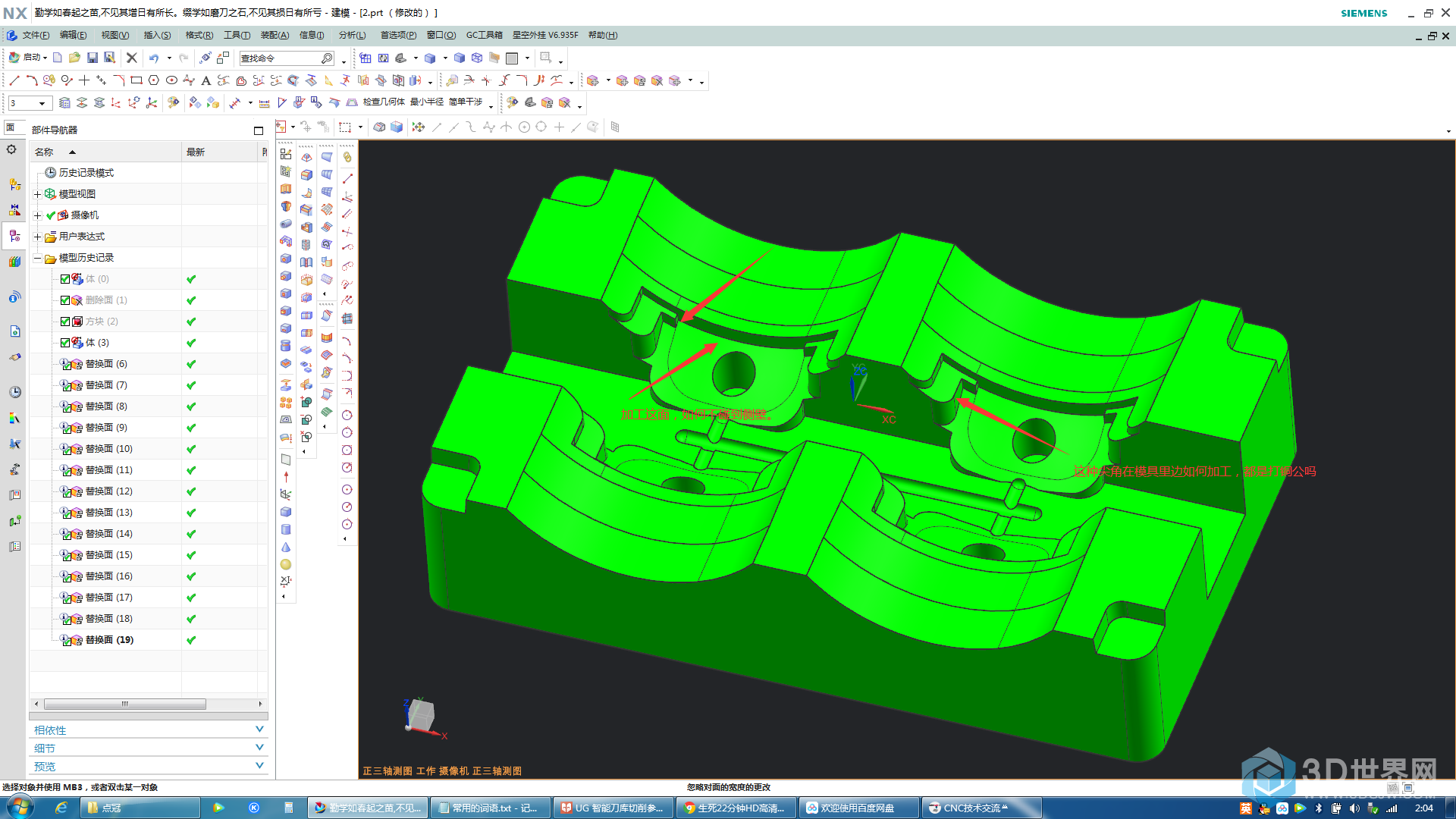The image size is (1456, 819).
Task: Expand the 摄像机 tree node
Action: click(37, 215)
